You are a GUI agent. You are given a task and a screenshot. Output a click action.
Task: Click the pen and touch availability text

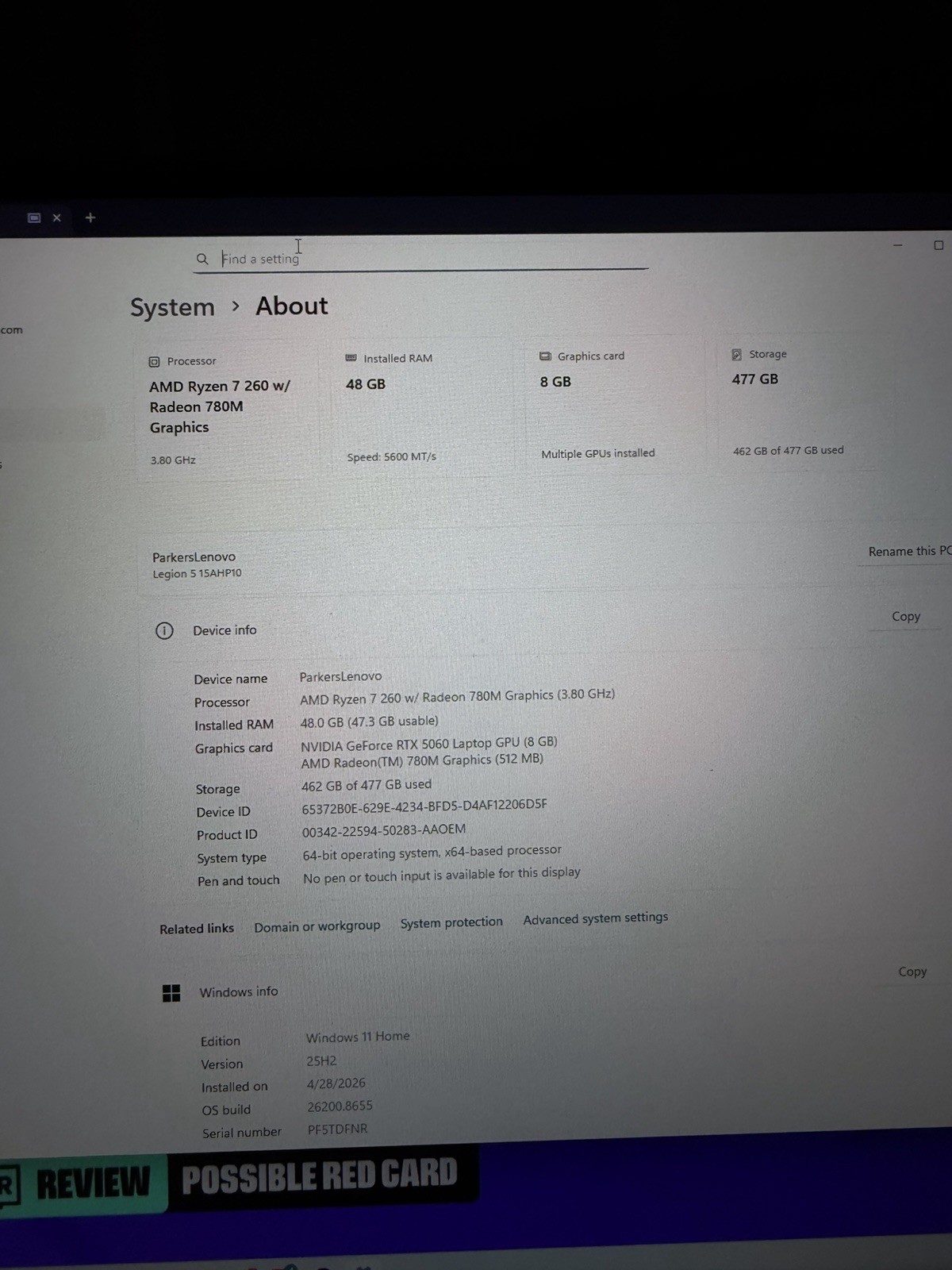coord(442,876)
